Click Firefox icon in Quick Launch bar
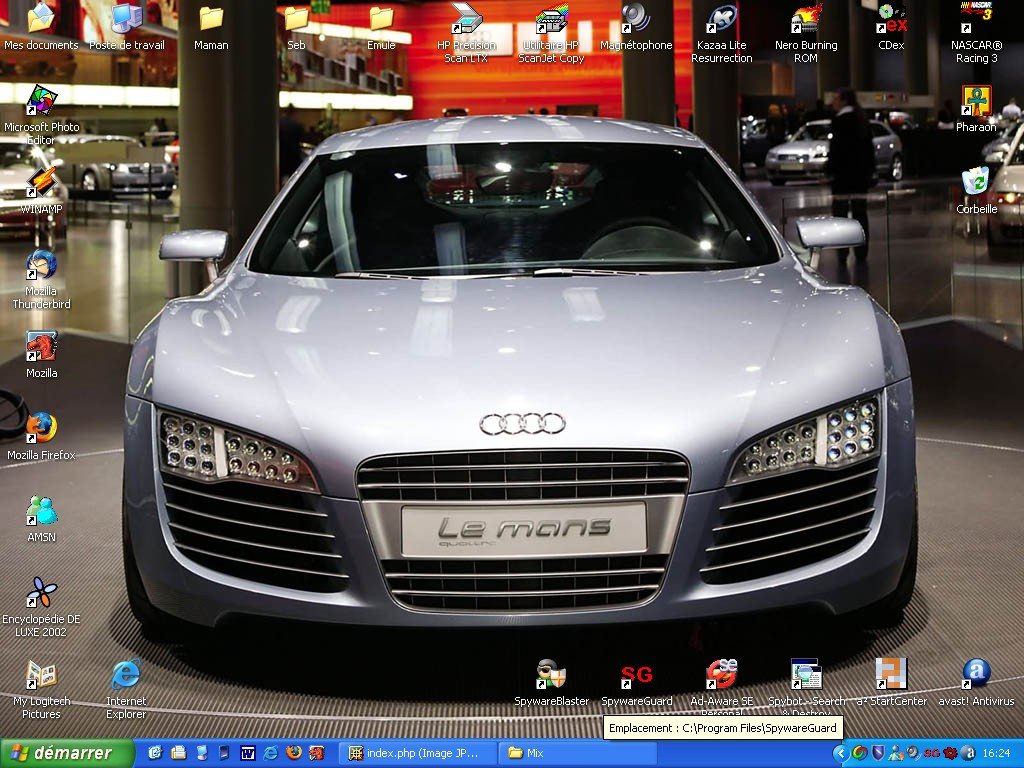 294,753
